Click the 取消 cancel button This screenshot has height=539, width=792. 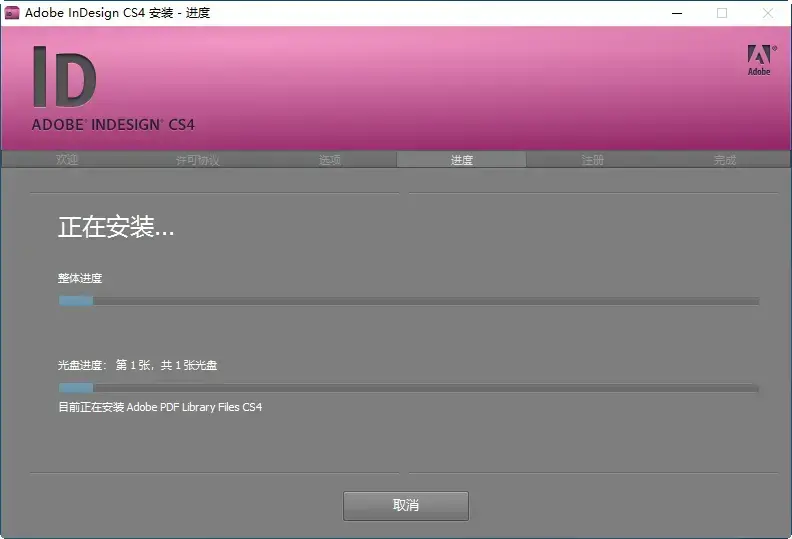point(406,505)
